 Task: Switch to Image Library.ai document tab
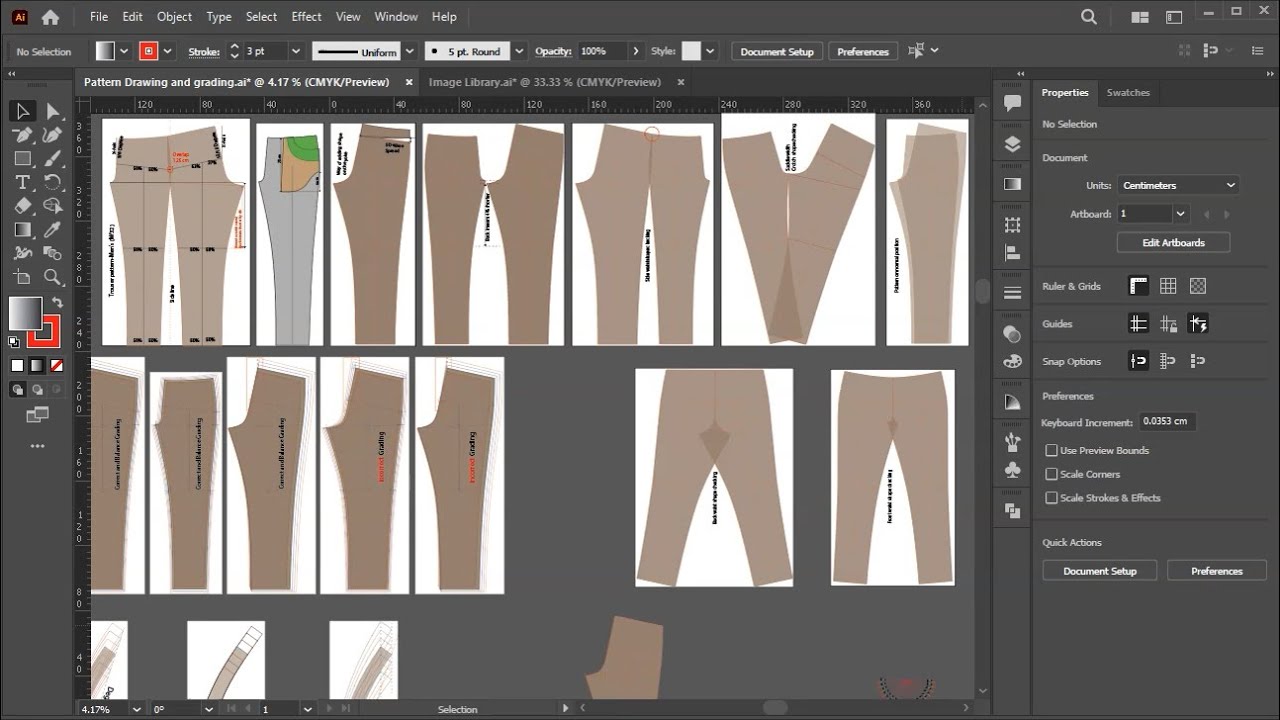point(545,82)
